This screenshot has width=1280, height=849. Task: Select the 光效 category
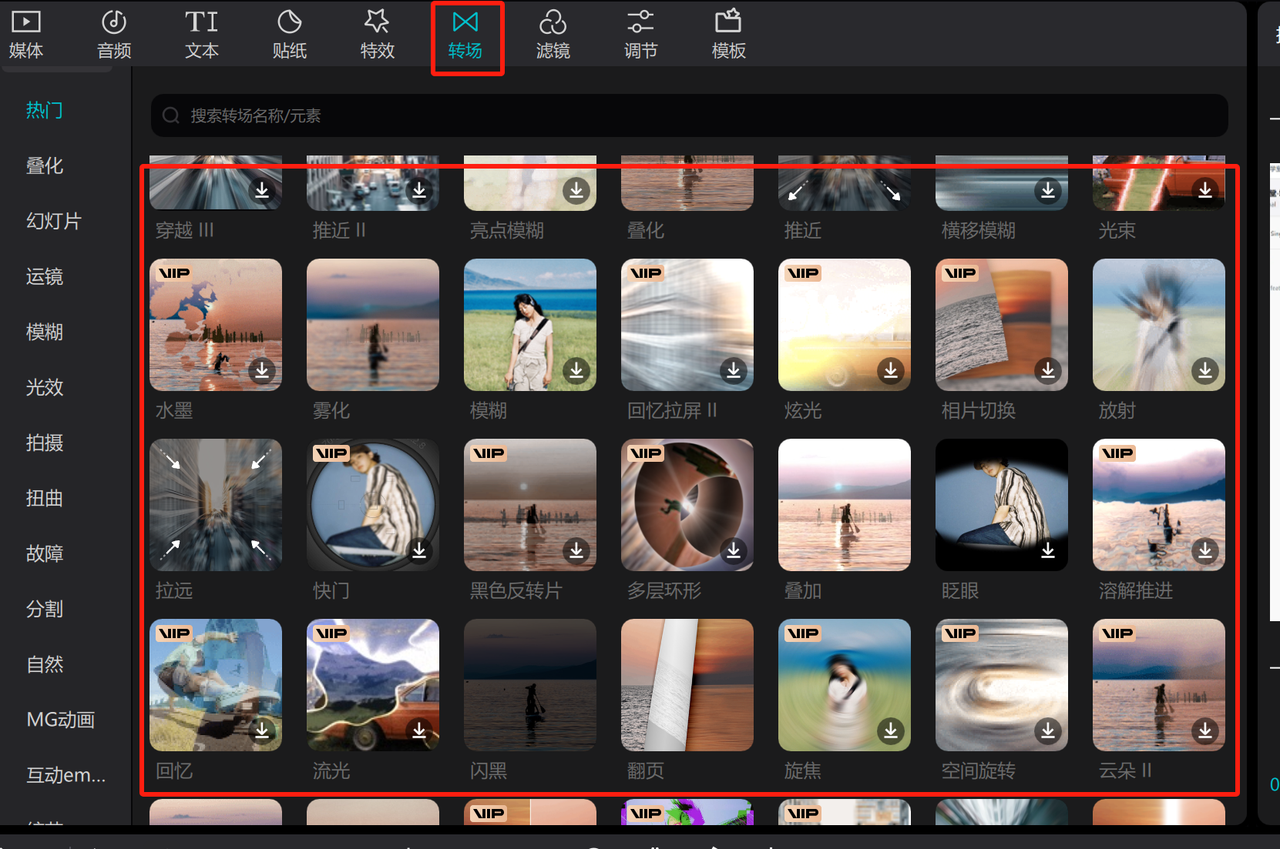45,387
